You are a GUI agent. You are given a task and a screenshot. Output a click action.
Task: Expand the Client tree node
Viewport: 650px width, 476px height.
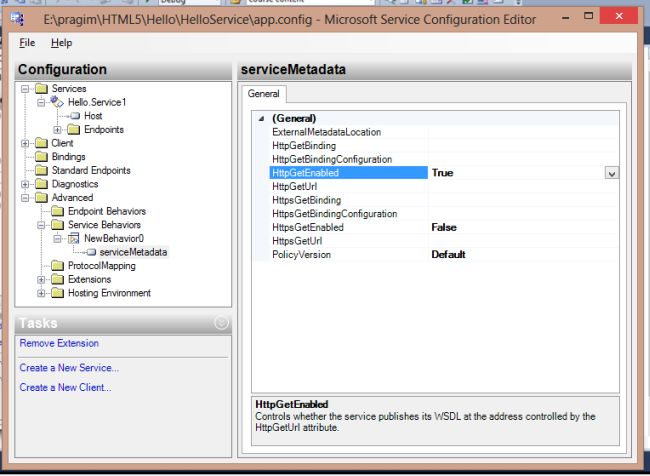[x=25, y=143]
